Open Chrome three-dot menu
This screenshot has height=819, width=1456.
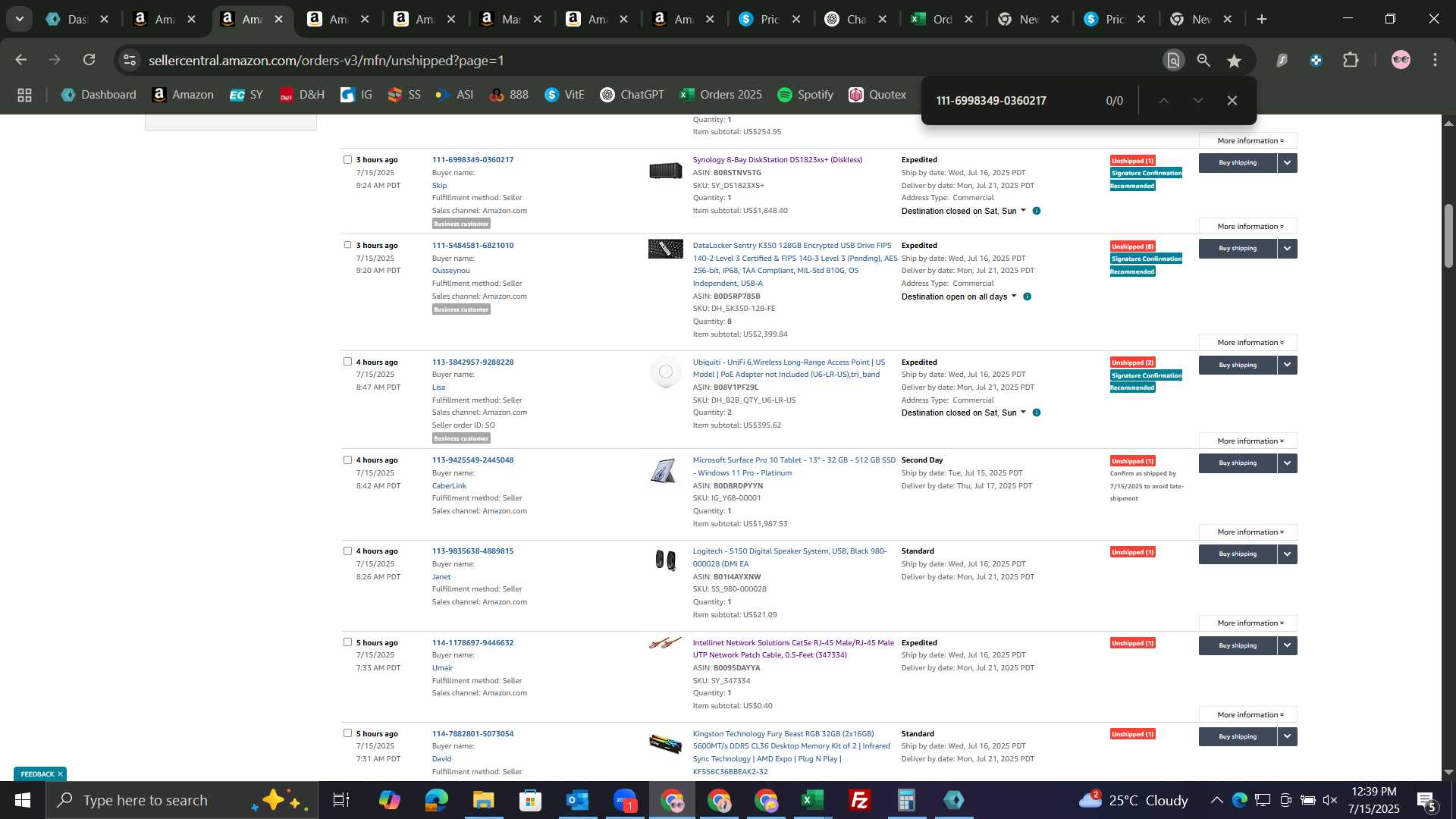pyautogui.click(x=1435, y=61)
